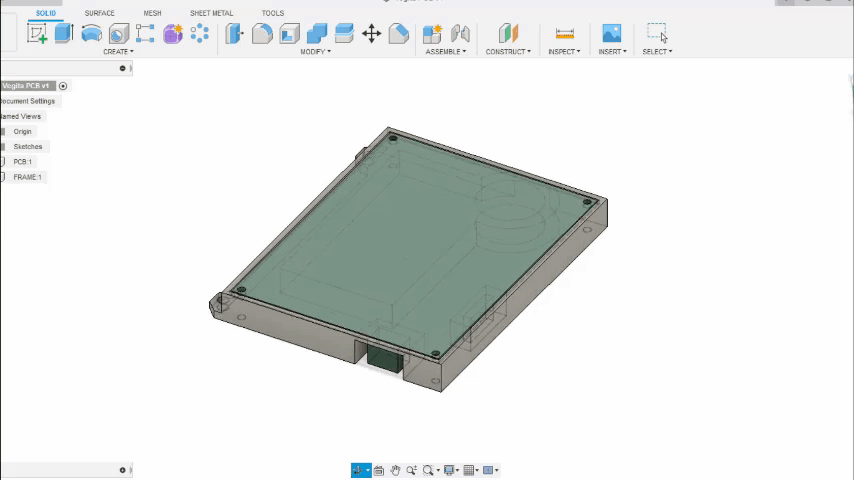The image size is (854, 480).
Task: Select Document Settings in the browser
Action: click(x=28, y=101)
